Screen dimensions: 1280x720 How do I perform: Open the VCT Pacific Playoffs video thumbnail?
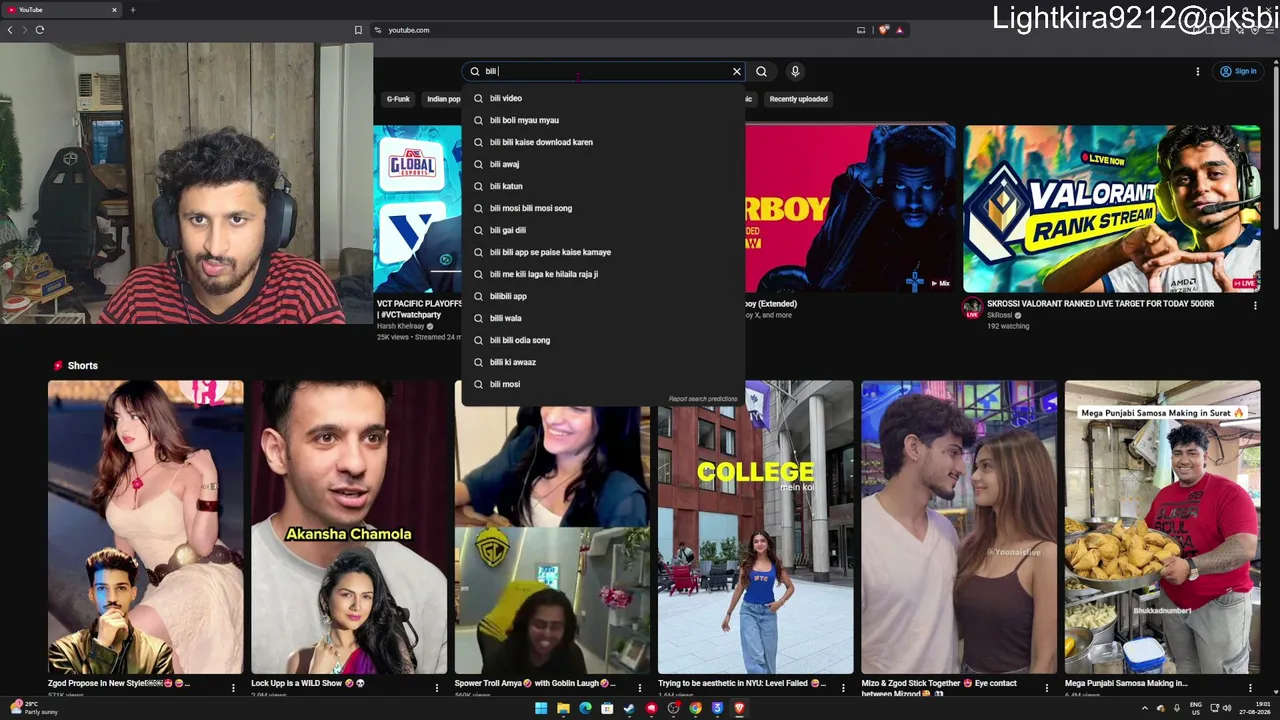pos(417,209)
